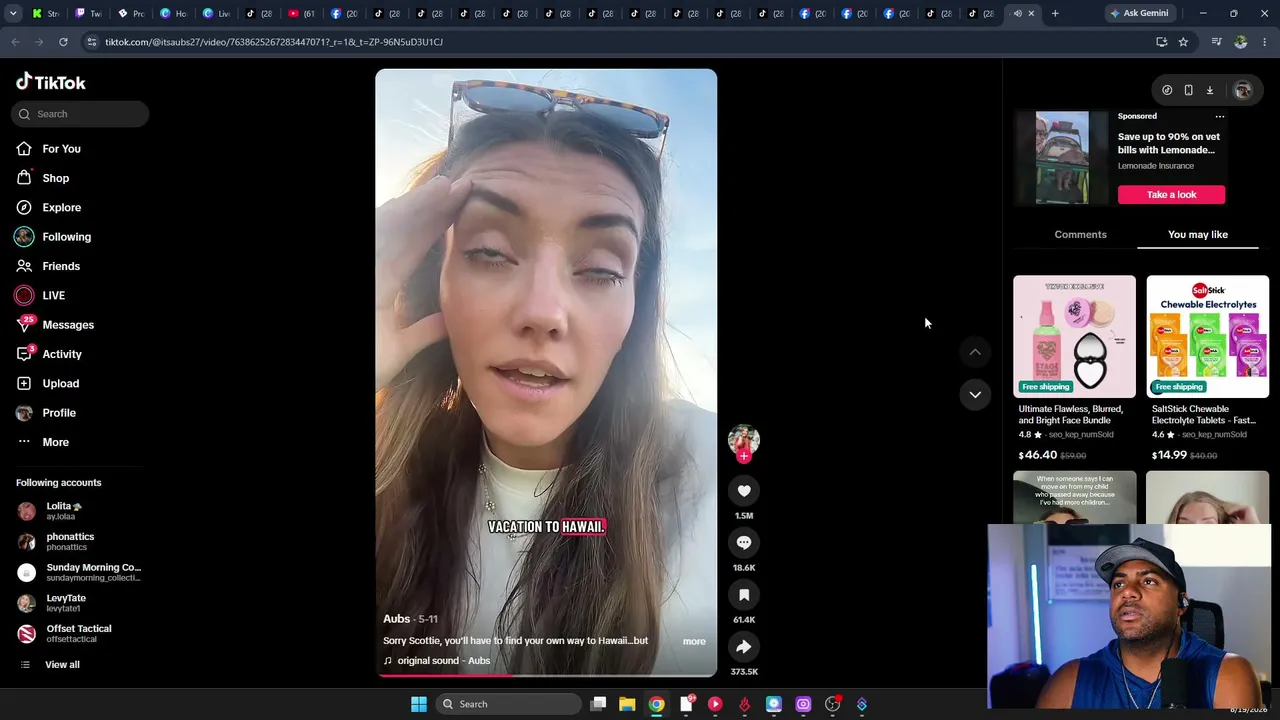This screenshot has height=720, width=1280.
Task: Open the Chrome profile avatar
Action: 1241,42
